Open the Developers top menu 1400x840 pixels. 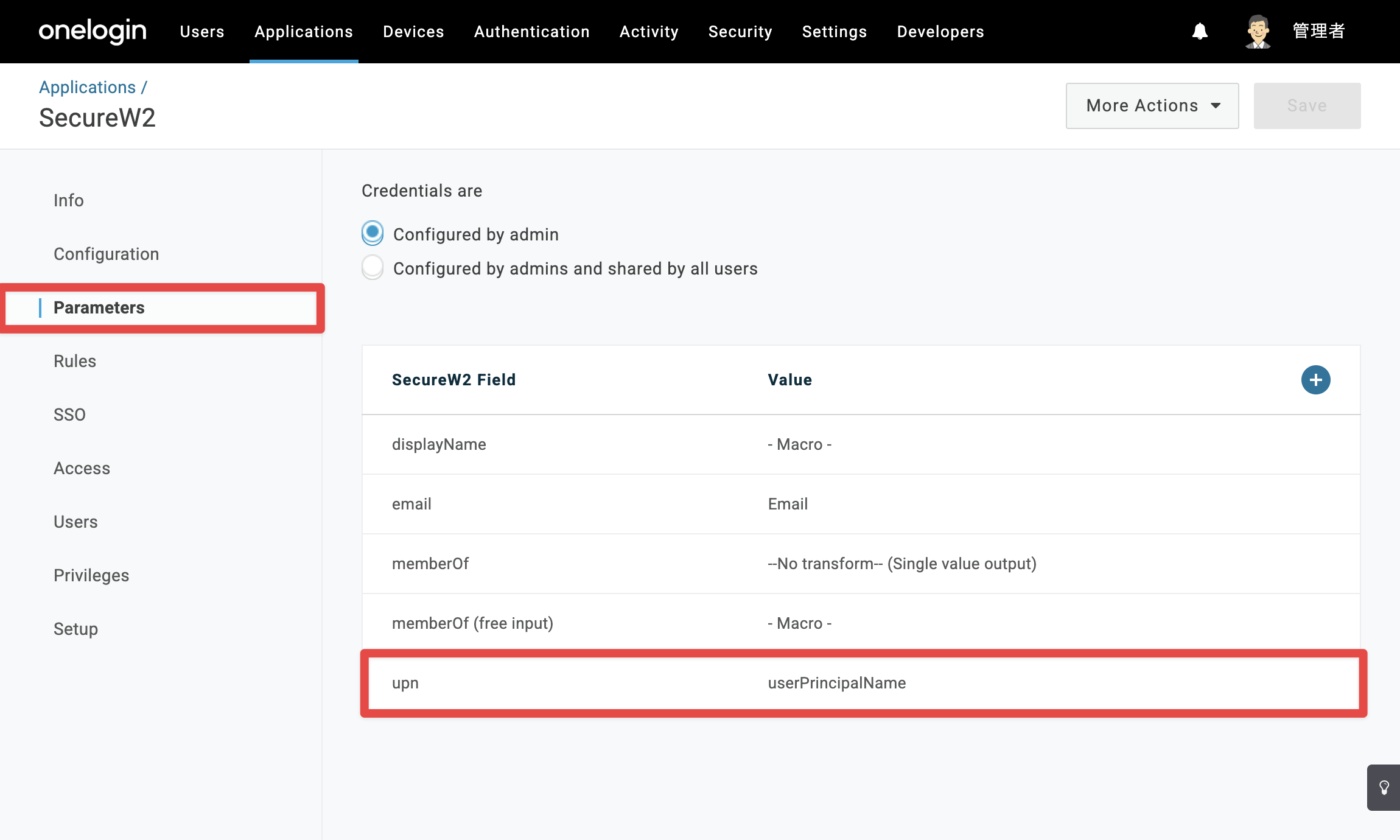[x=940, y=32]
